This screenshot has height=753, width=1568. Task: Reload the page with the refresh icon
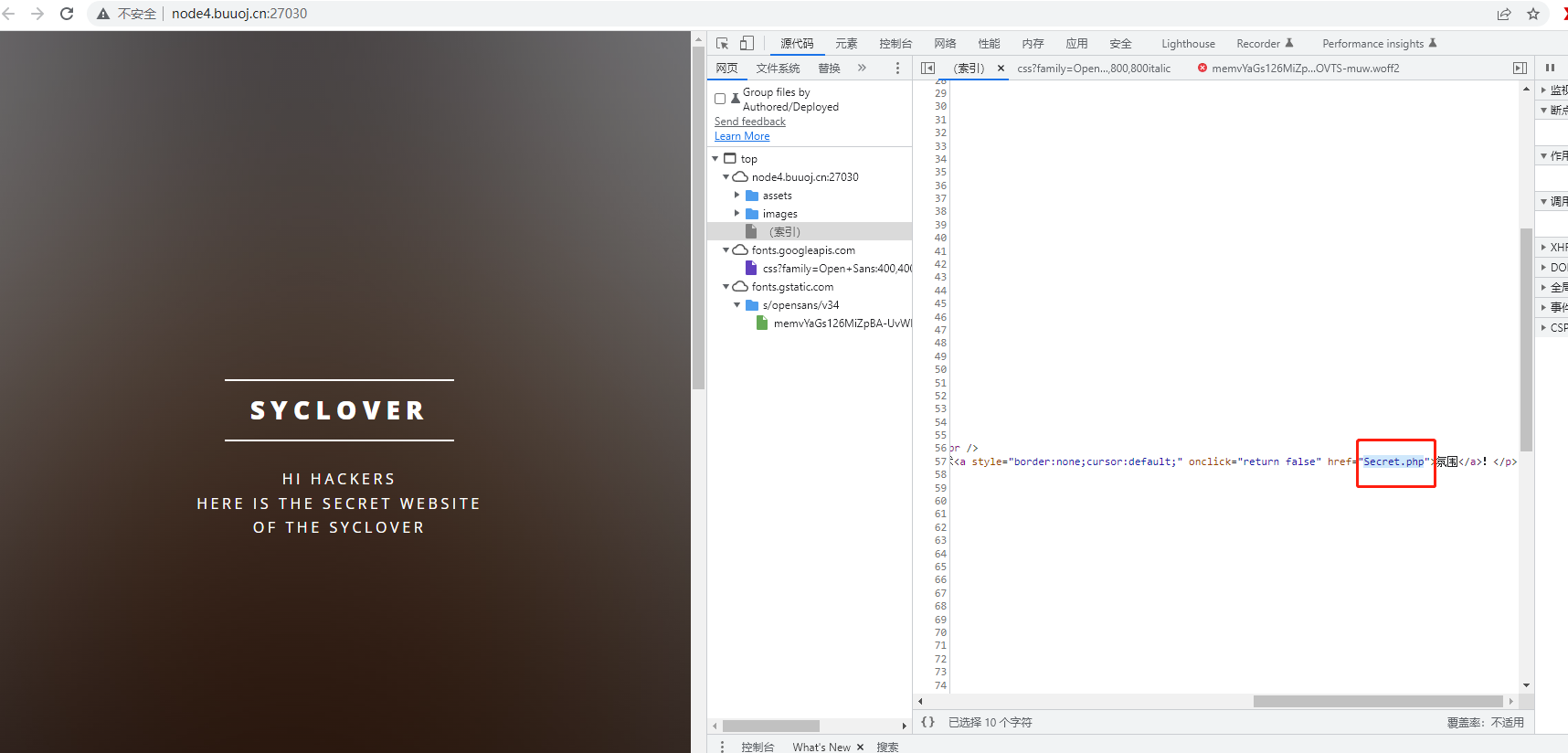(x=67, y=14)
